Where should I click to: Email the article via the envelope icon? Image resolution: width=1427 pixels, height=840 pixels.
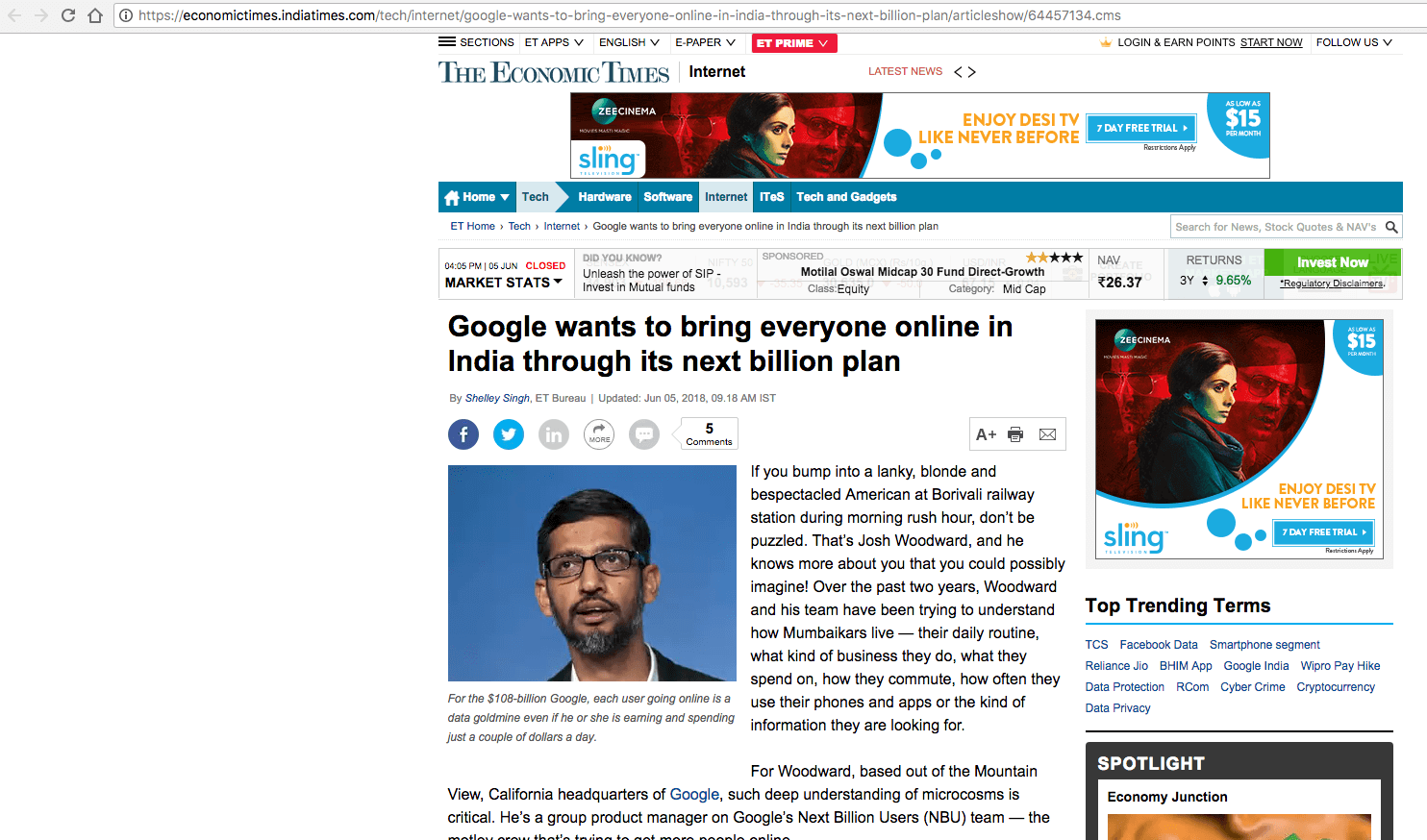tap(1047, 433)
